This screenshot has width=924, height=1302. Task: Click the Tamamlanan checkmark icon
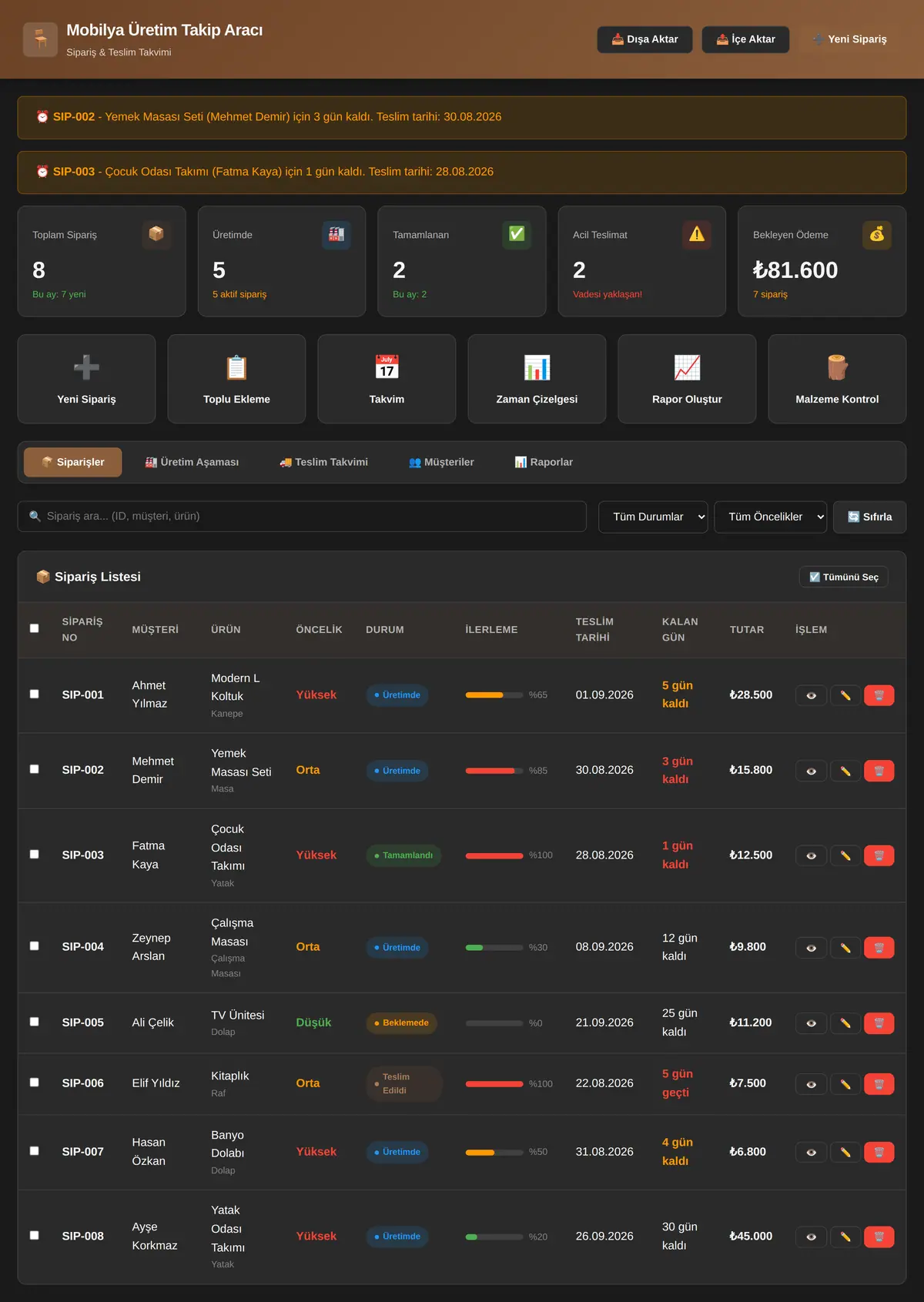[x=517, y=234]
